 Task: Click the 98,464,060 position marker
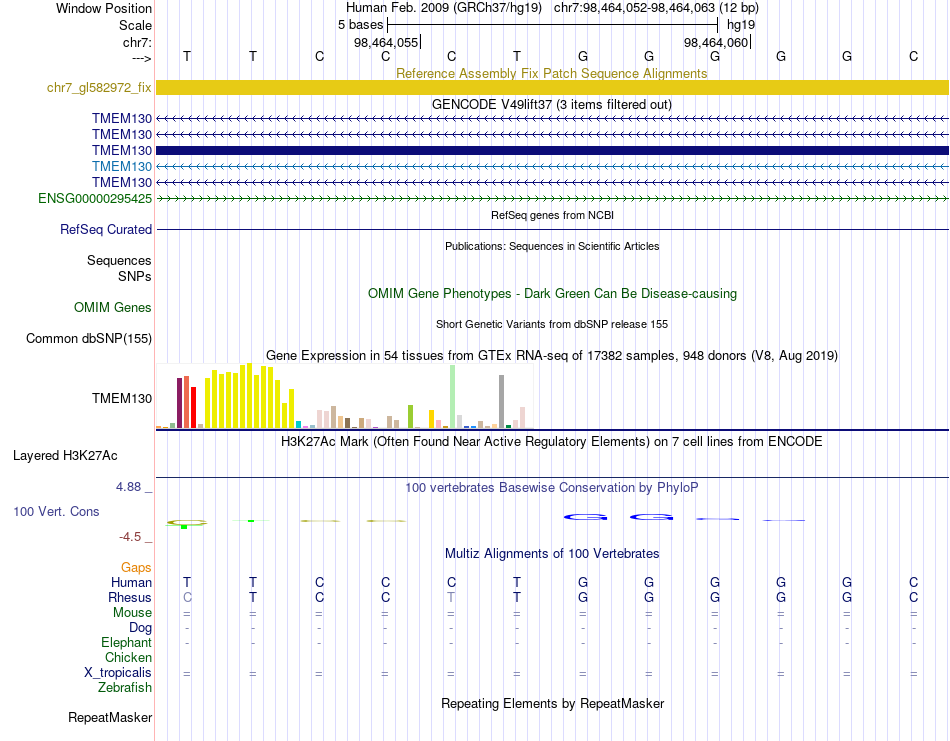(717, 42)
